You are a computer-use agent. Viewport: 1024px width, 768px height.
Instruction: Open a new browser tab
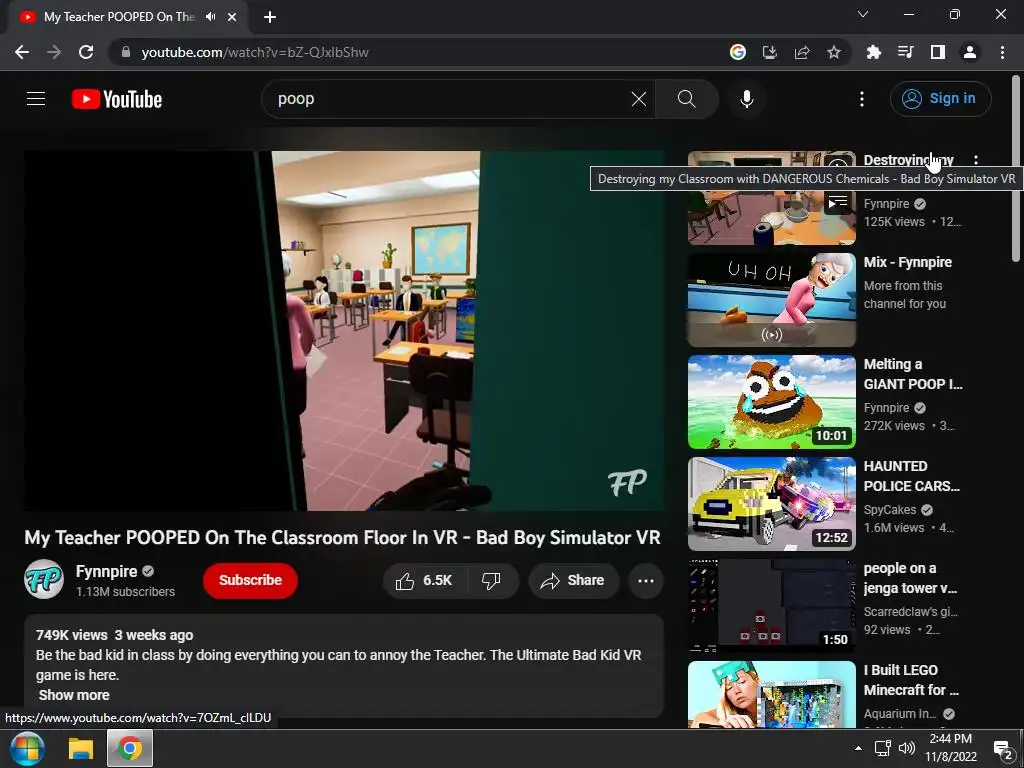click(x=270, y=17)
